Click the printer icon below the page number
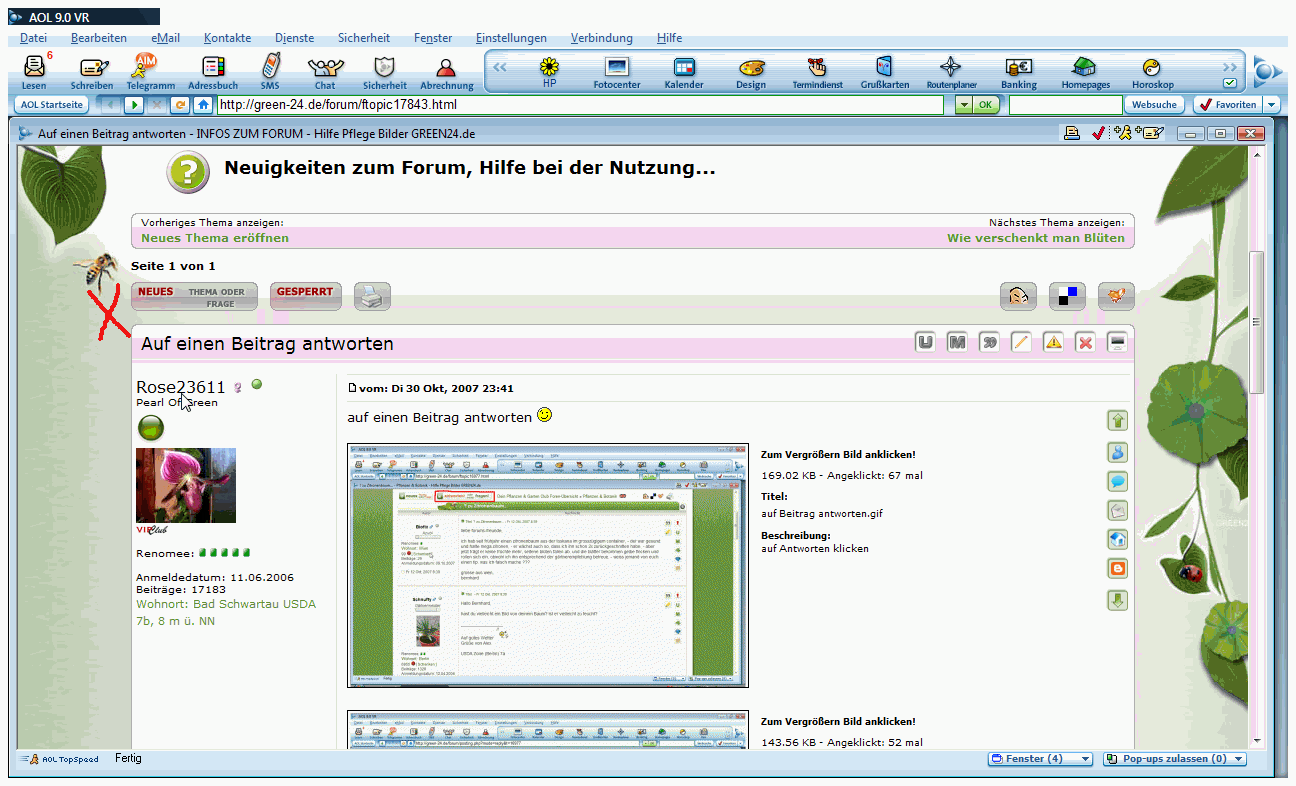The height and width of the screenshot is (786, 1296). (x=373, y=296)
